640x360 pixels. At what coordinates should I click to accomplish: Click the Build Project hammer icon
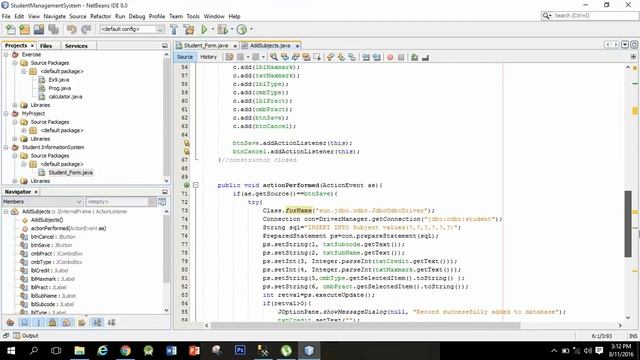coord(174,29)
